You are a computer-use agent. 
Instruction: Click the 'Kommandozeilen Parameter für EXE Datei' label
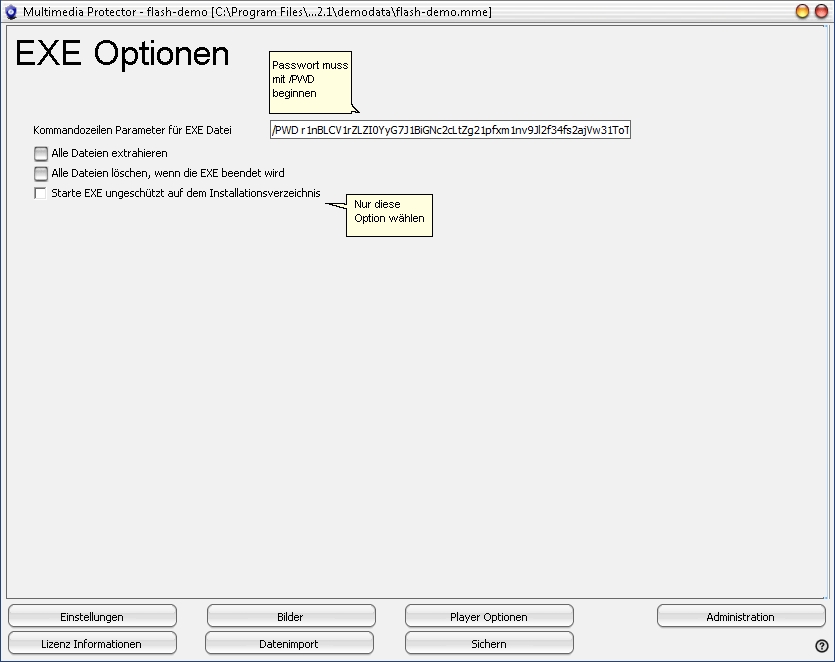pos(132,131)
